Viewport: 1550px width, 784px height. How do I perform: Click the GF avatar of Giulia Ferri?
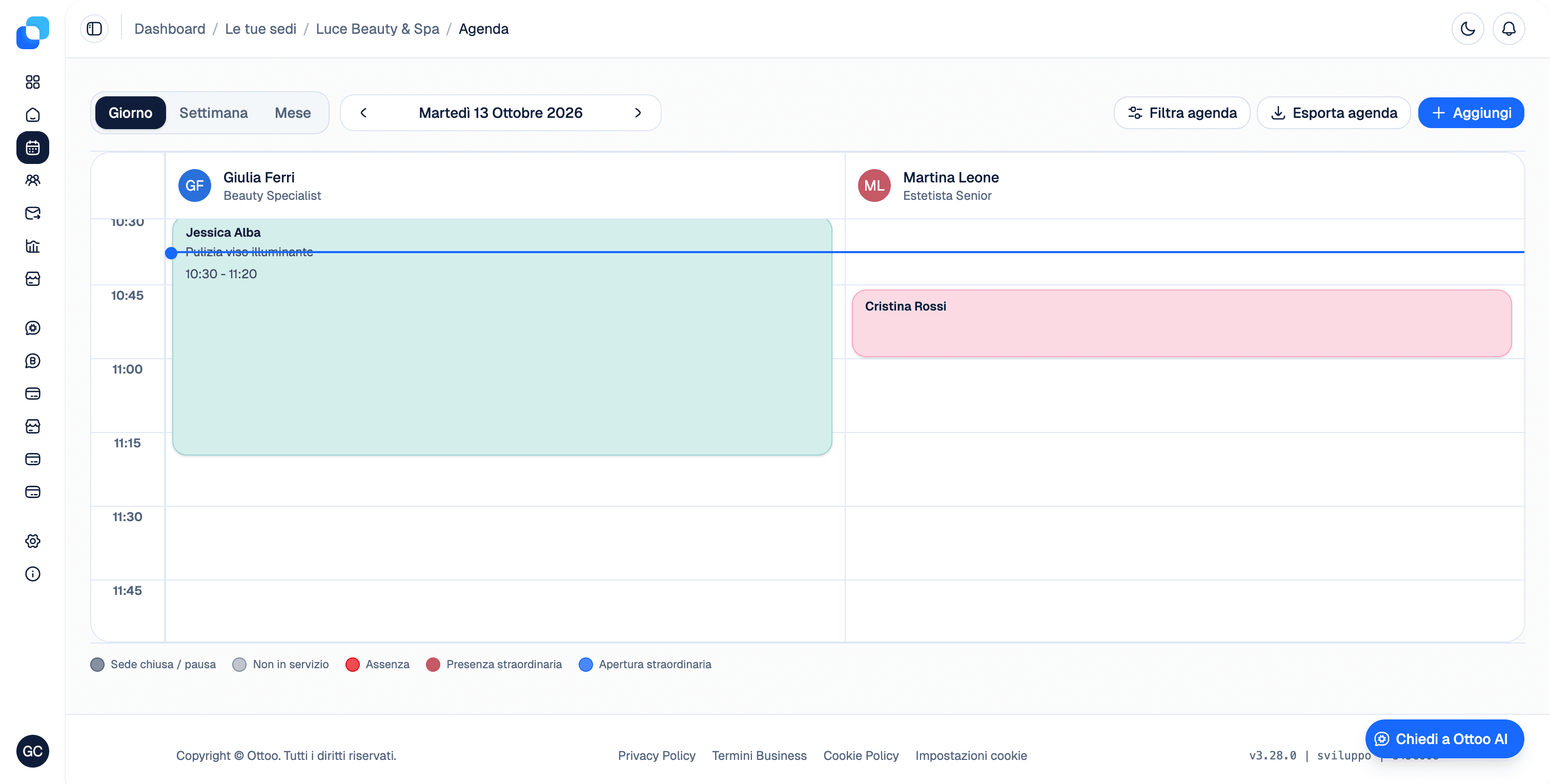(x=194, y=185)
